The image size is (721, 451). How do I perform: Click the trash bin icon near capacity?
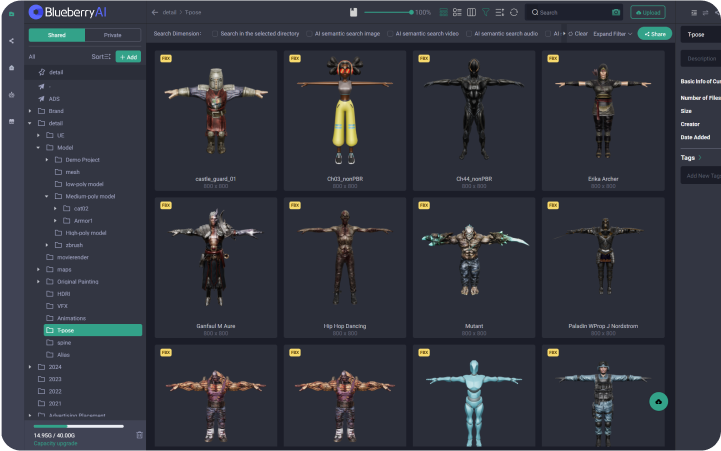click(x=139, y=434)
